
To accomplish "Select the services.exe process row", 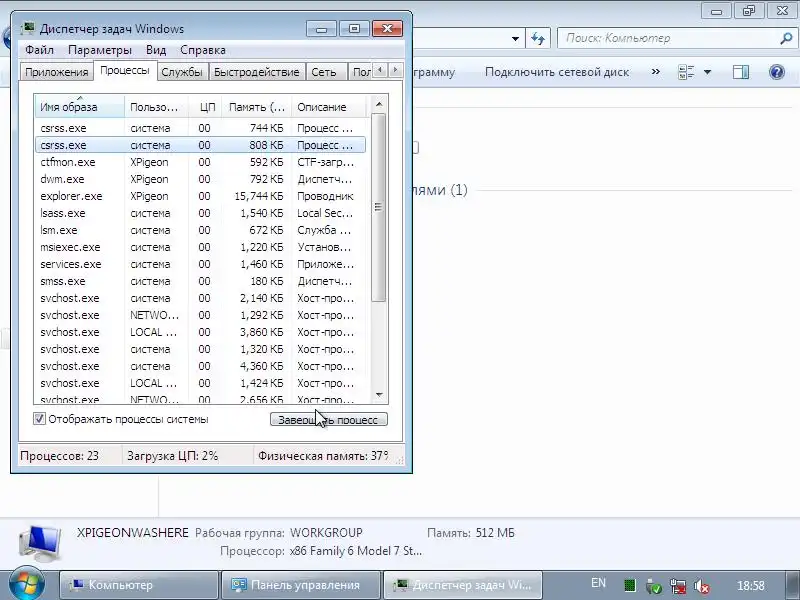I will point(200,264).
